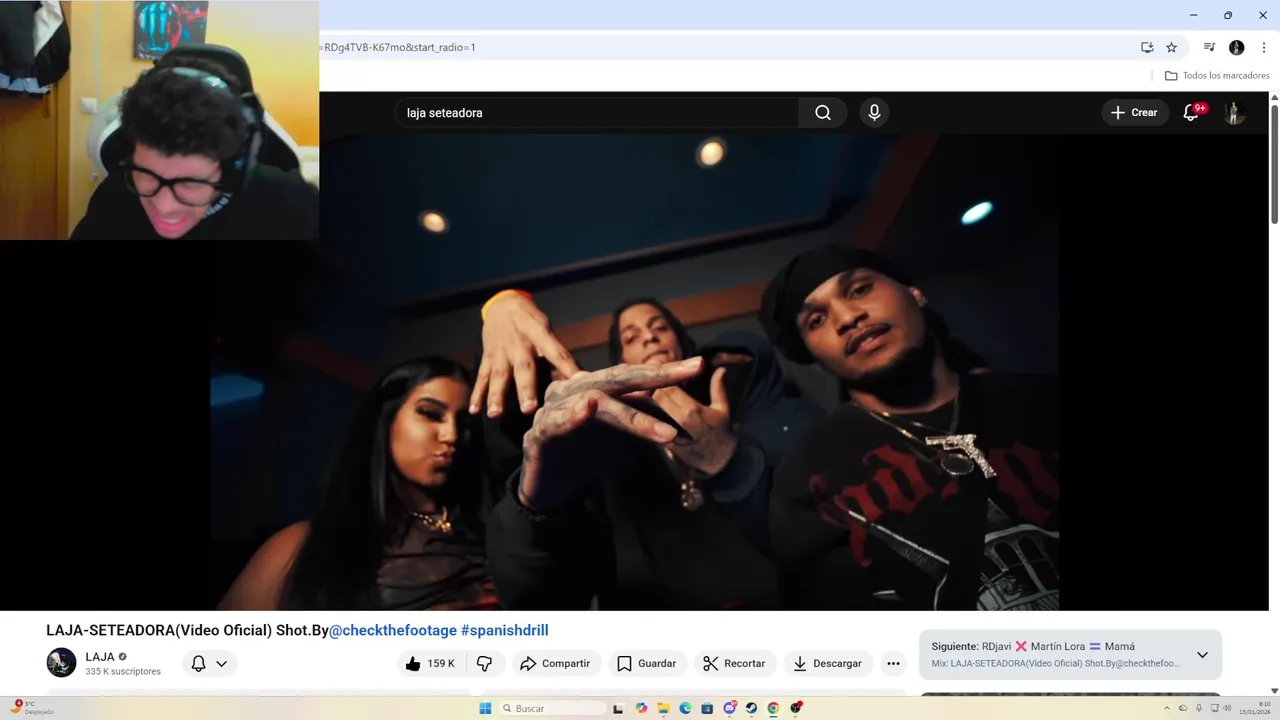
Task: Start voice search with the microphone icon
Action: 874,113
